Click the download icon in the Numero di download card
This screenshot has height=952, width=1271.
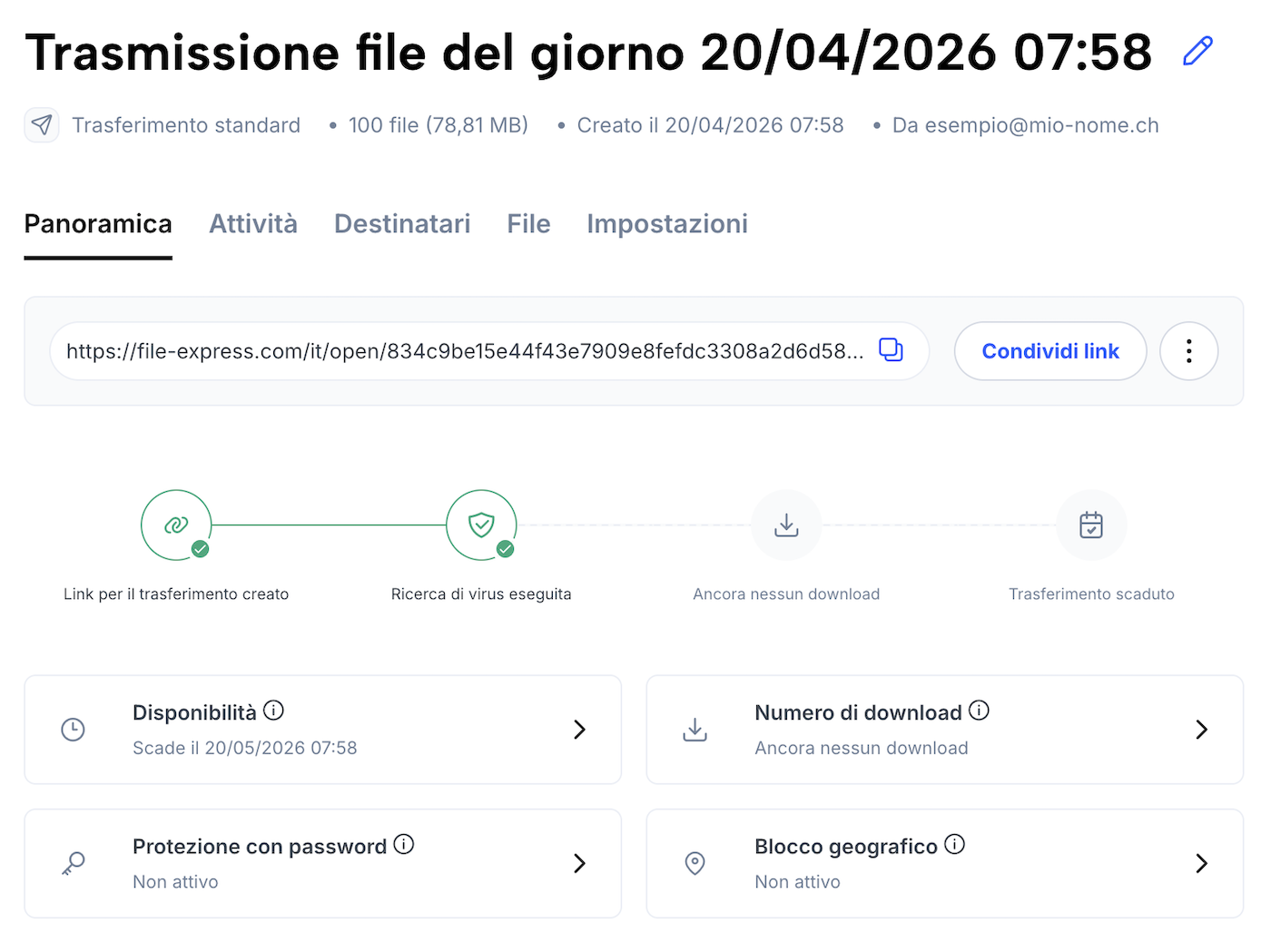pyautogui.click(x=695, y=730)
